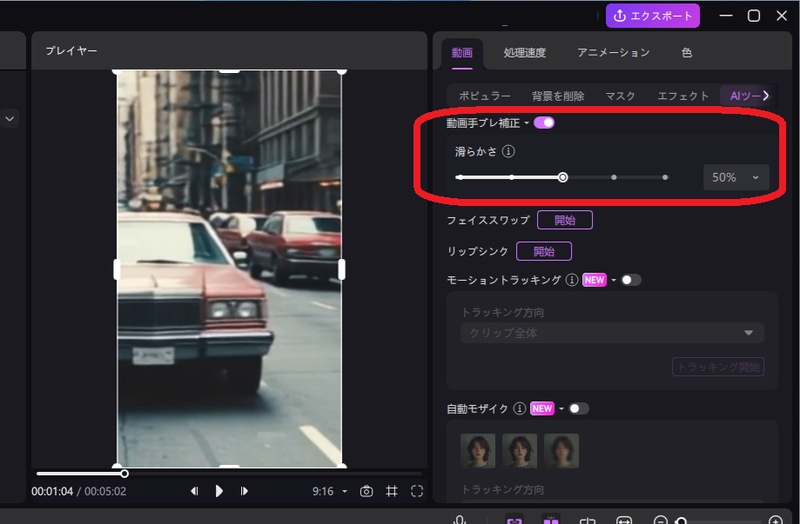Select the AIツール sub-tab

pos(744,96)
